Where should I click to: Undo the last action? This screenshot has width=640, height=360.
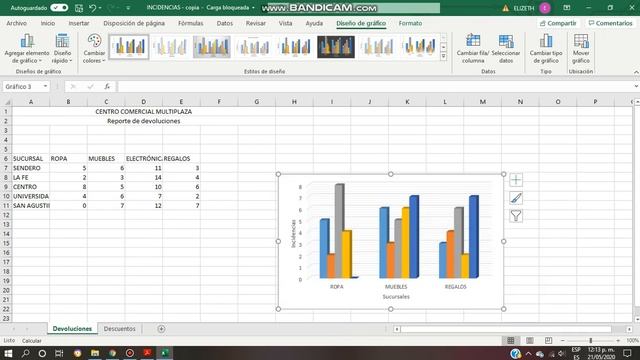[92, 8]
